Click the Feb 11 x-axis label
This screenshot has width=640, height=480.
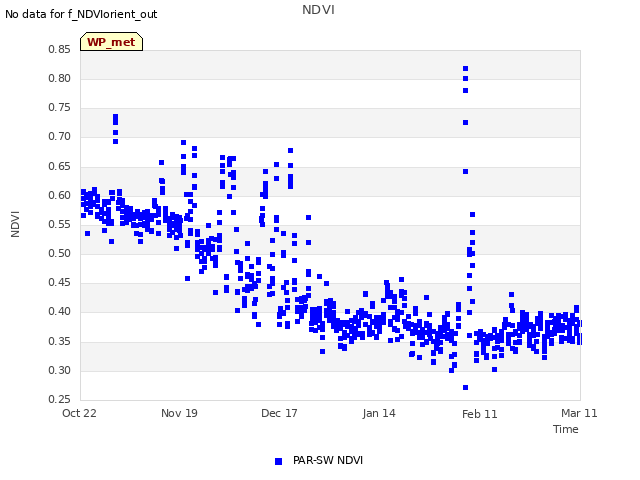coord(480,414)
